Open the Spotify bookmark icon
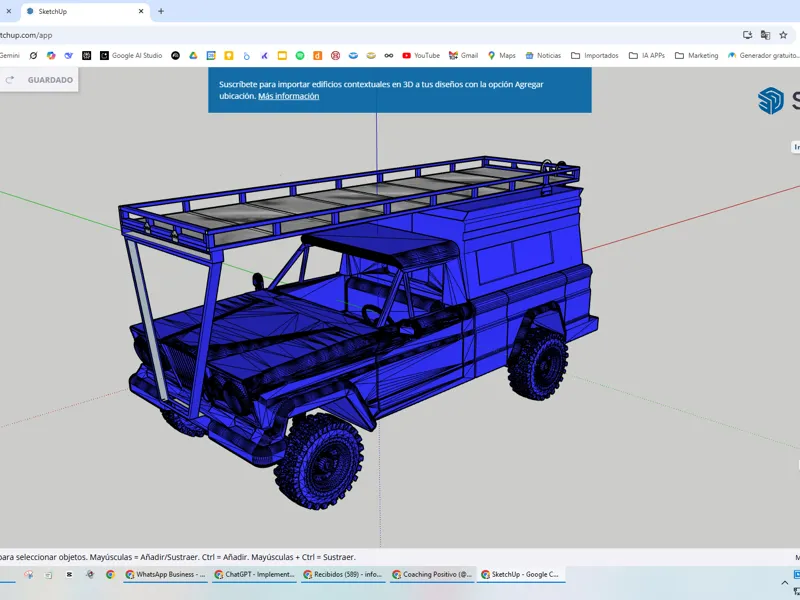Screen dimensions: 800x600 point(300,56)
